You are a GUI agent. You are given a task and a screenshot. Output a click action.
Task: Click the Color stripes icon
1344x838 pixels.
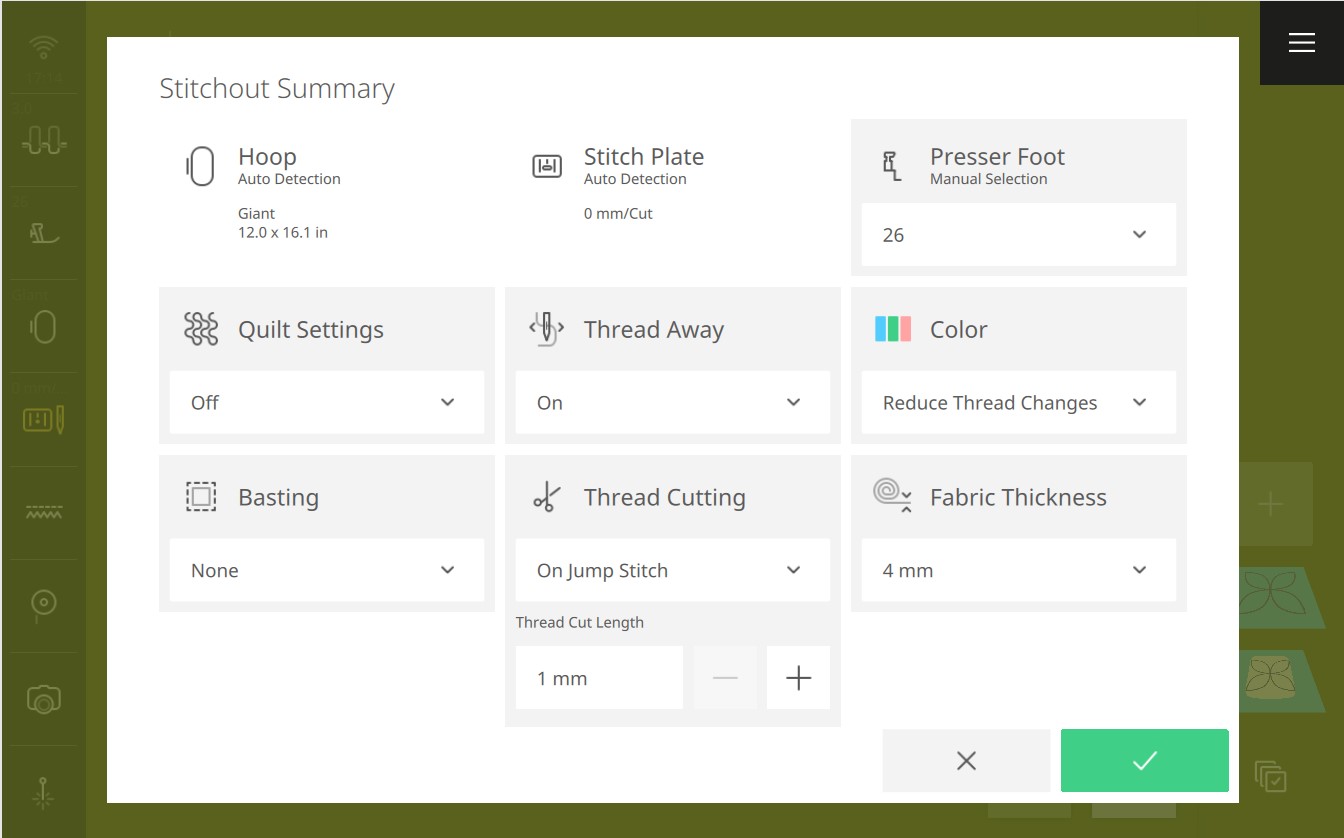point(892,329)
